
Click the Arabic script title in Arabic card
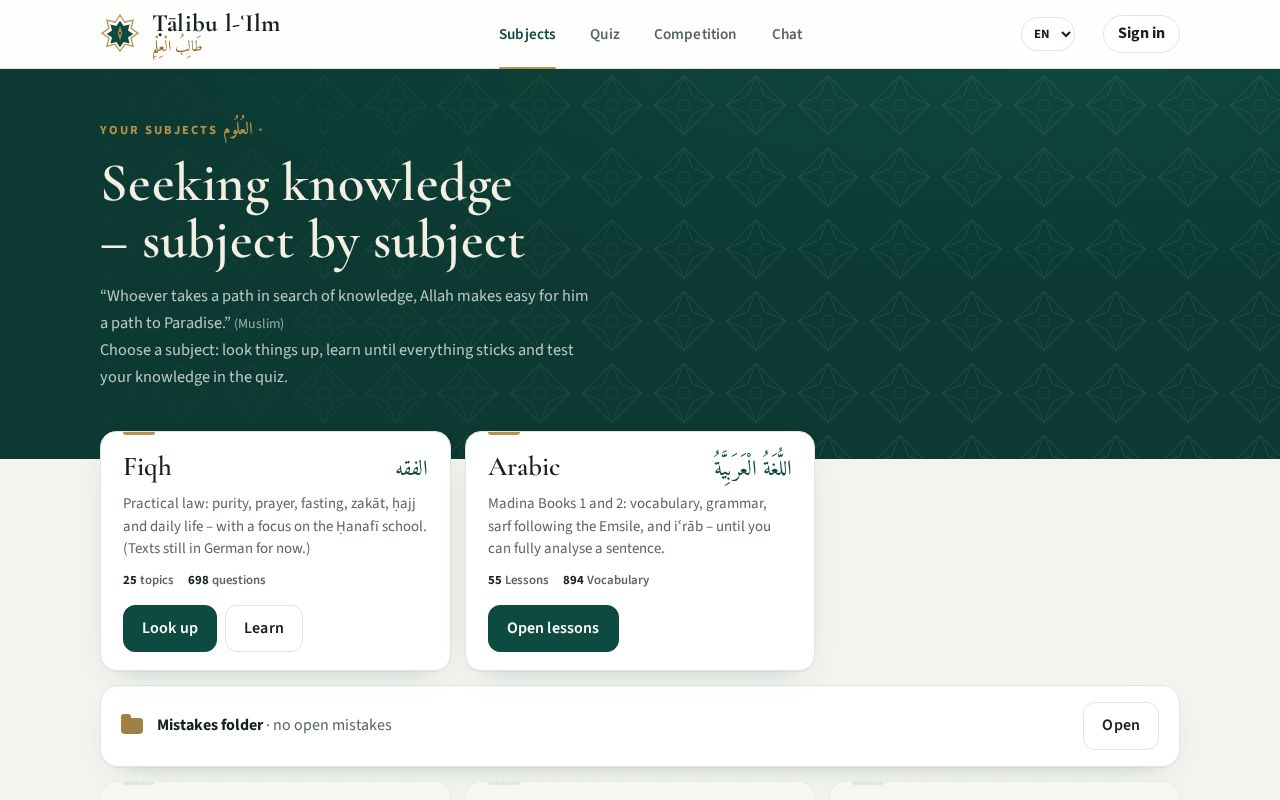coord(752,467)
